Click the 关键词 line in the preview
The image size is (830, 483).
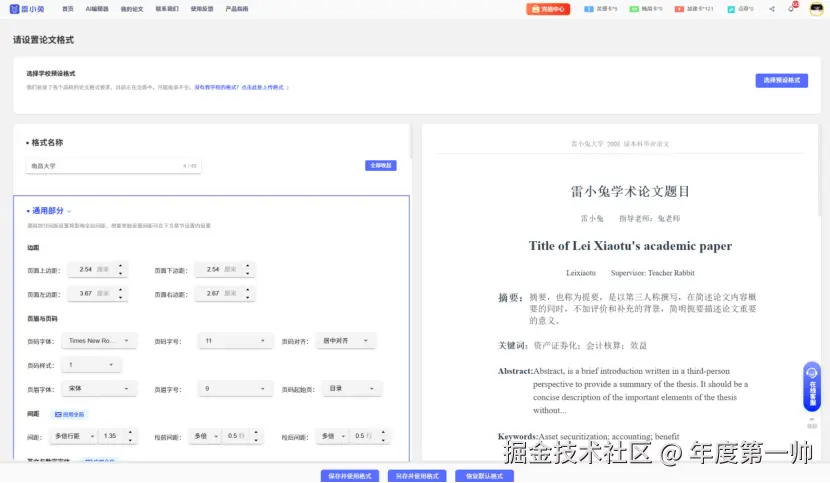(x=572, y=346)
